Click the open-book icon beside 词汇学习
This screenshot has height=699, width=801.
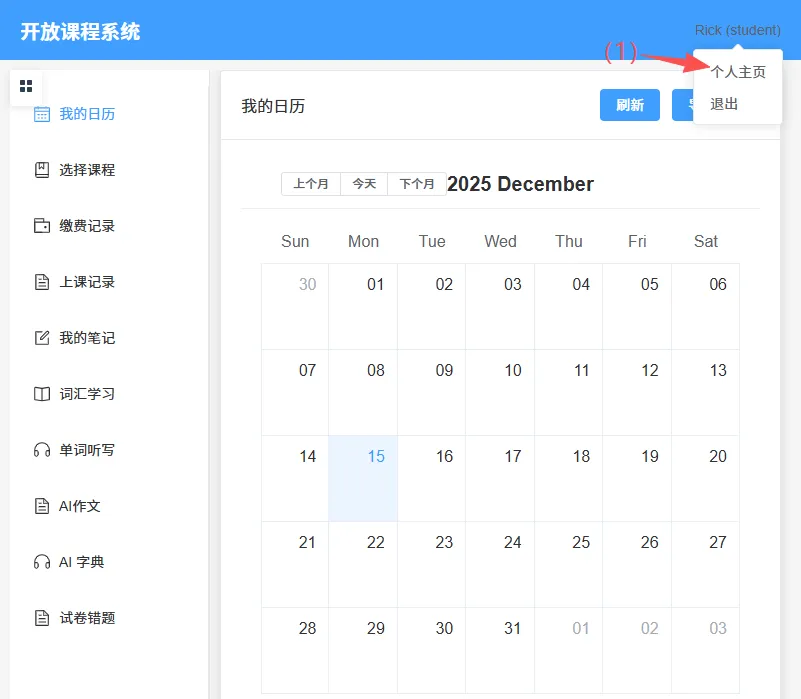coord(42,394)
